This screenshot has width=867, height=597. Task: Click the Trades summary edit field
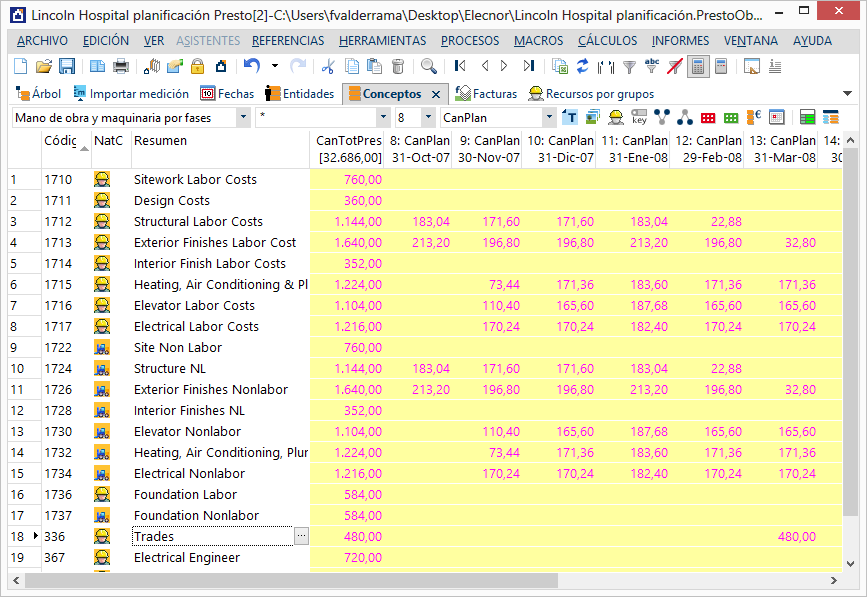coord(213,536)
